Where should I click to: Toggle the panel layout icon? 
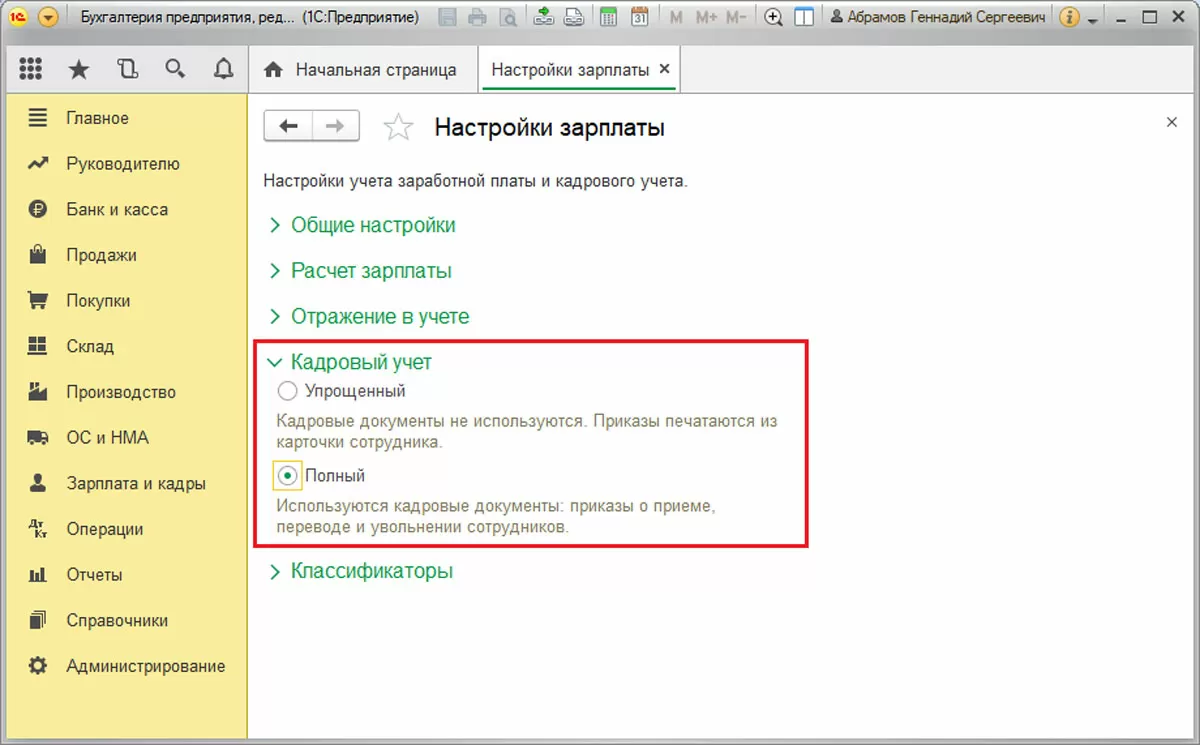pyautogui.click(x=802, y=17)
